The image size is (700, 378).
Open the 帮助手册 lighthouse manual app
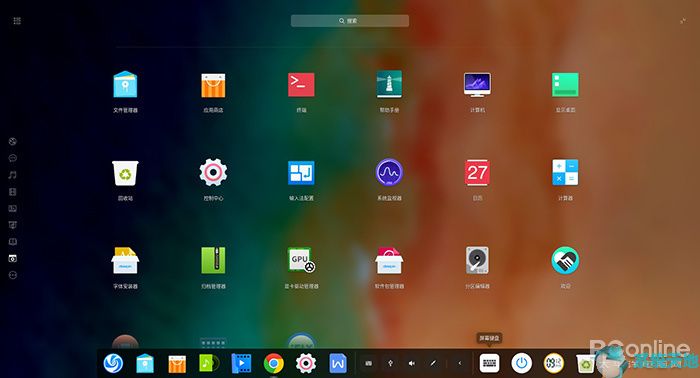point(389,84)
